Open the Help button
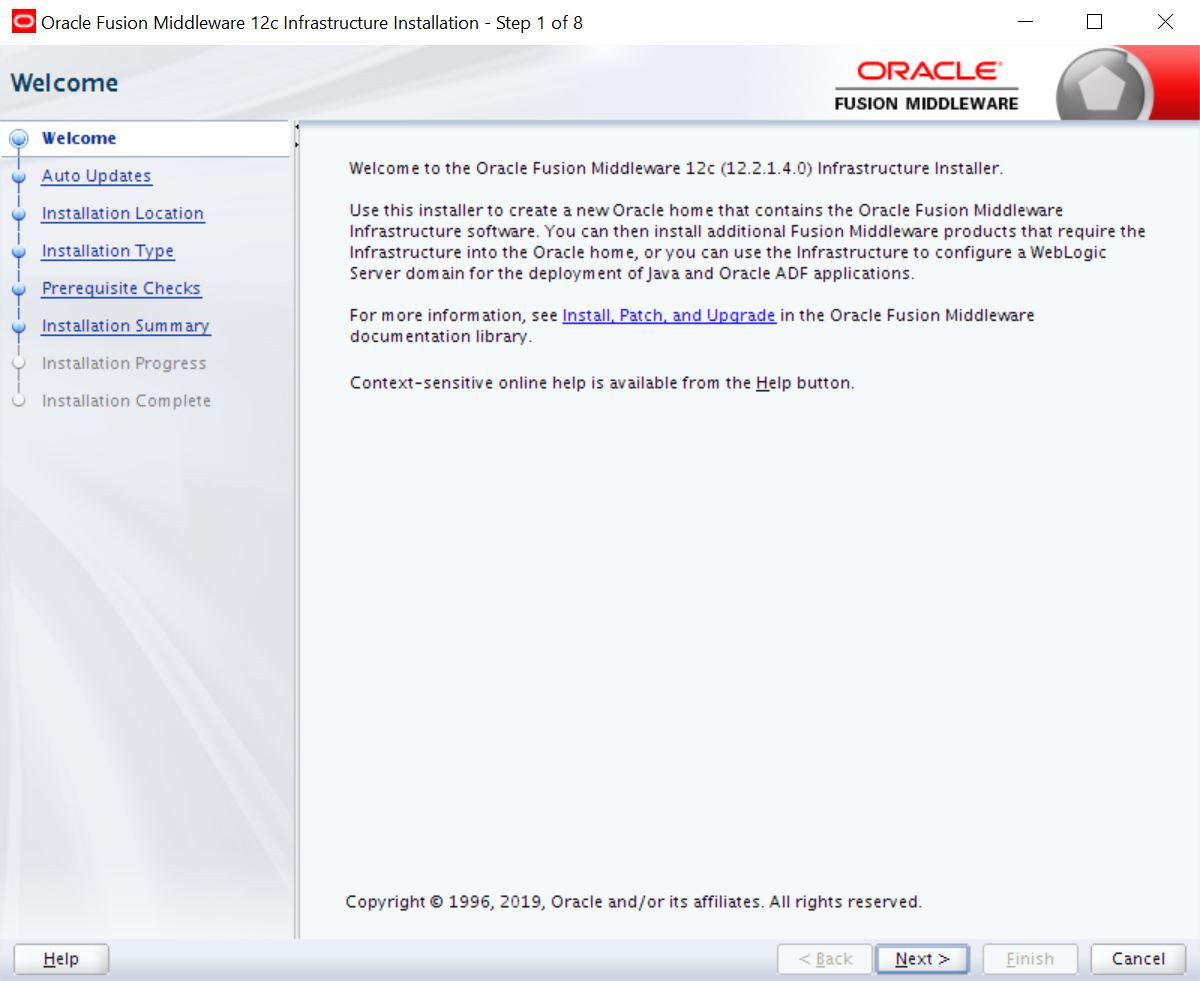1200x981 pixels. point(61,959)
